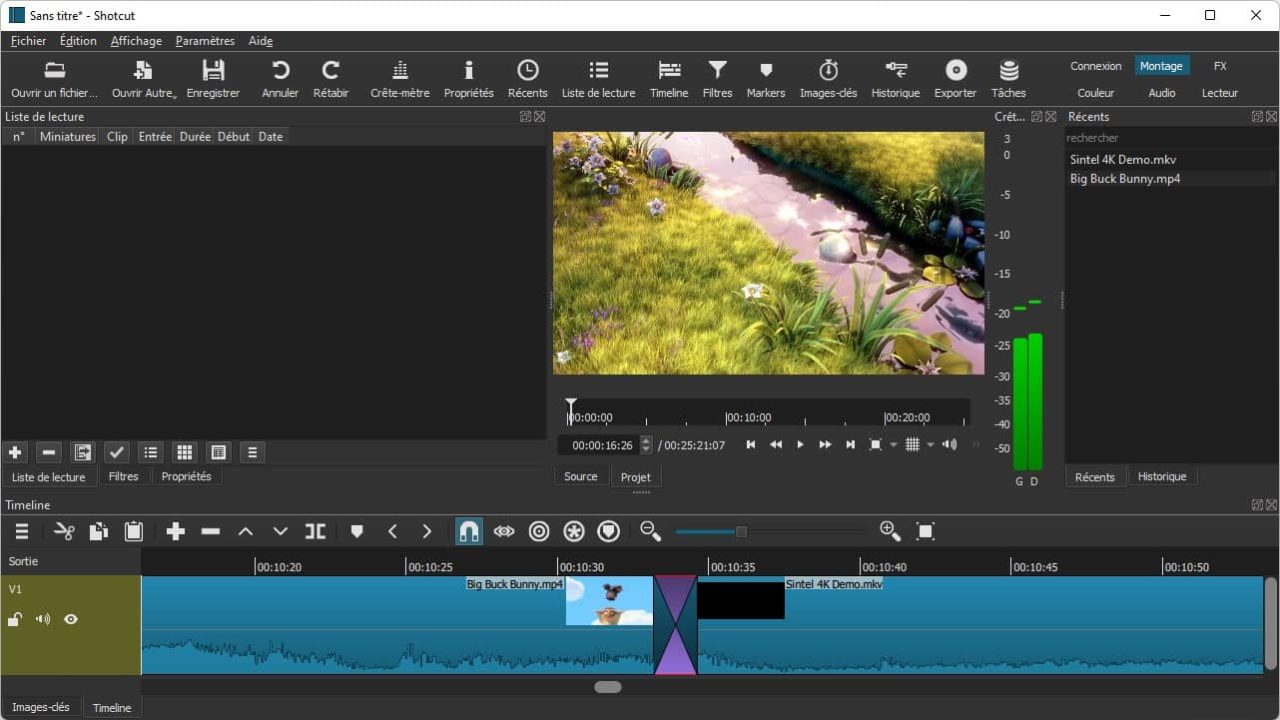Undo with the Annuler button

click(x=280, y=79)
